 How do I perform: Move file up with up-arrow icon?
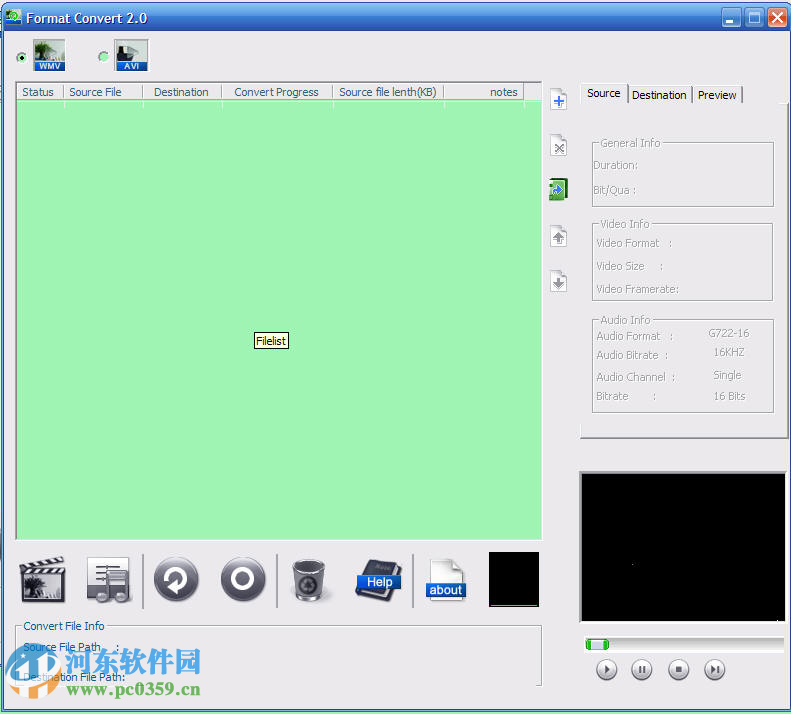coord(558,237)
